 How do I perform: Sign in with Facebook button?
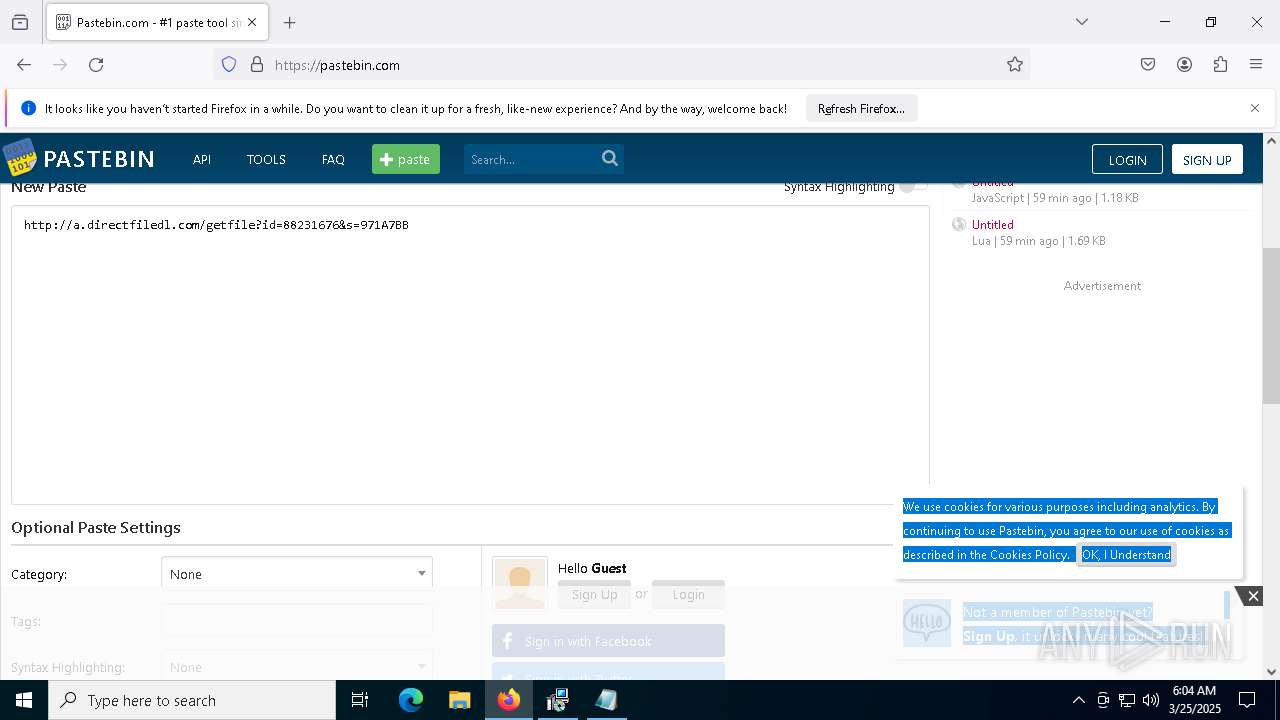pyautogui.click(x=608, y=641)
